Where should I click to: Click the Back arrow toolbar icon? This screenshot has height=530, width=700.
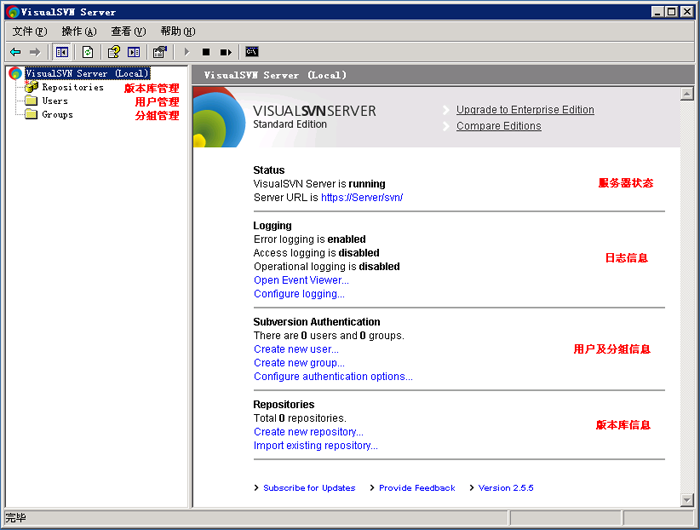tap(16, 52)
